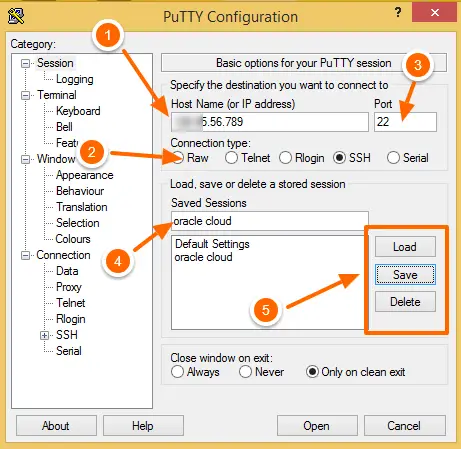Screen dimensions: 461x449
Task: Open the Serial category in the tree
Action: [x=69, y=351]
